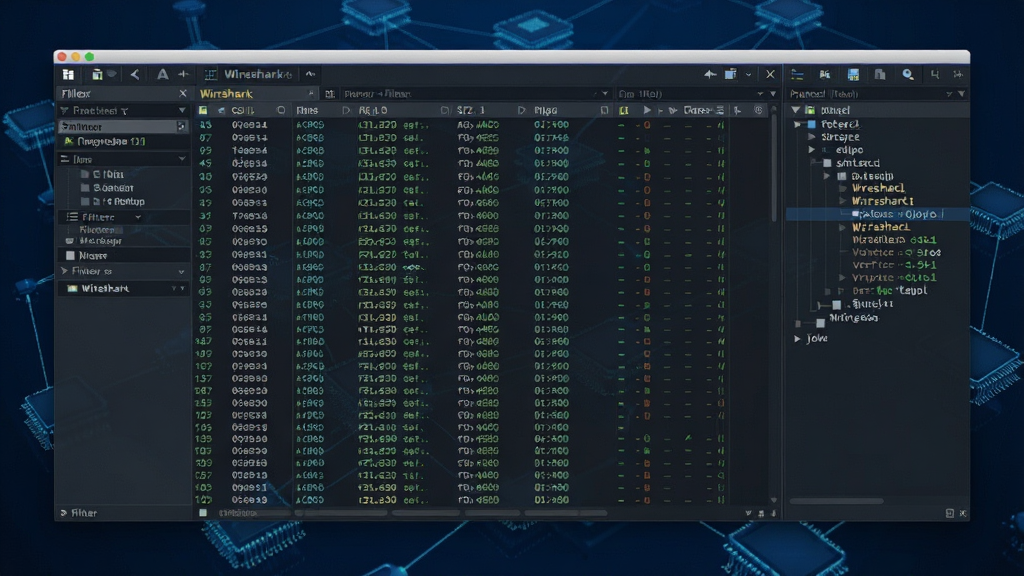Open the dropdown arrow on the Fractiest row
Screen dimensions: 1024x576
pos(182,110)
